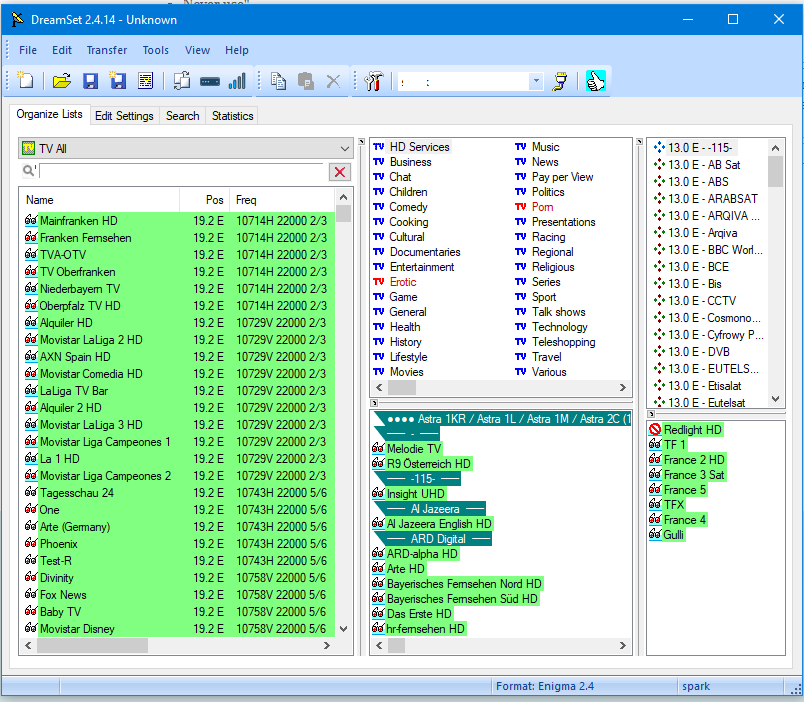Open the toolbar profile combo box arrow
Image resolution: width=804 pixels, height=702 pixels.
coord(536,81)
